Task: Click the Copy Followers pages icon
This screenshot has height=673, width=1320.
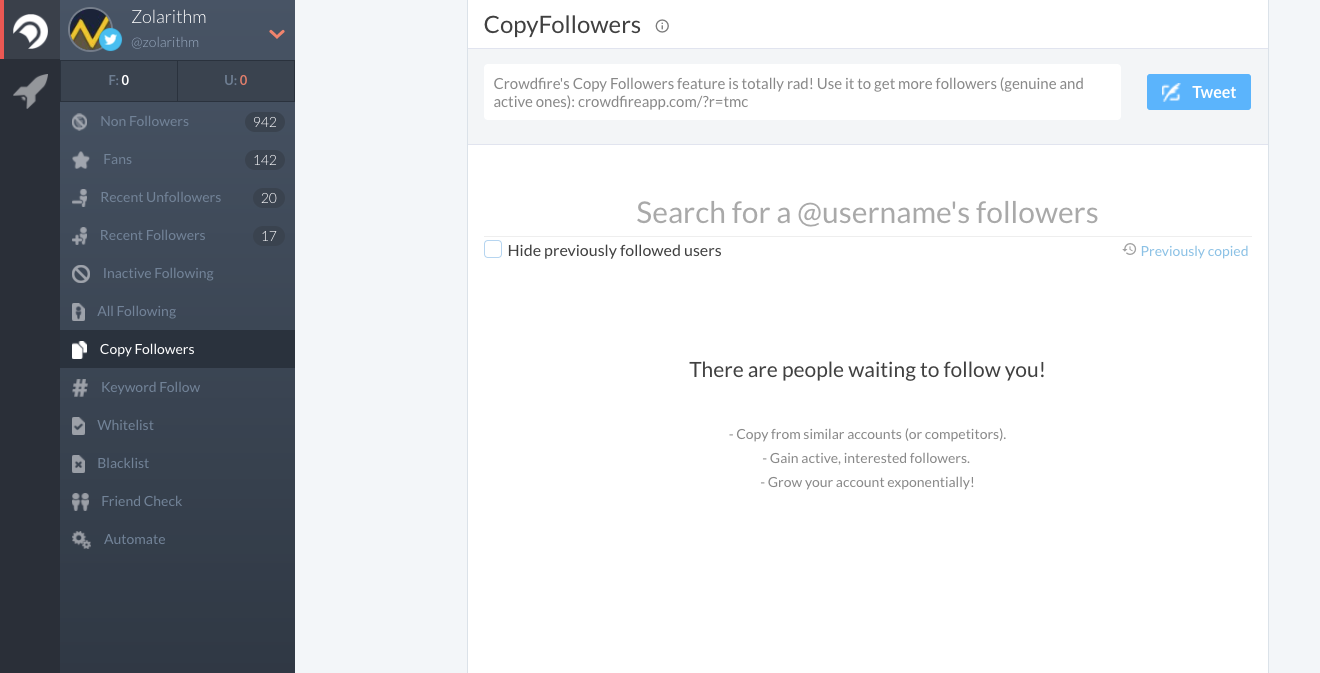Action: [79, 350]
